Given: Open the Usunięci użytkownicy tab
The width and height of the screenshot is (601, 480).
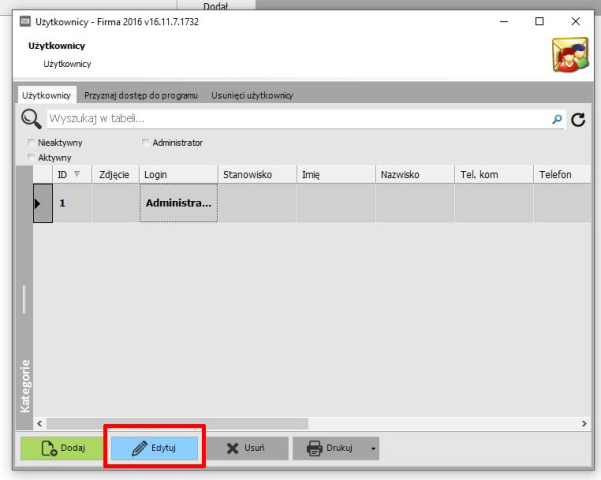Looking at the screenshot, I should point(252,95).
